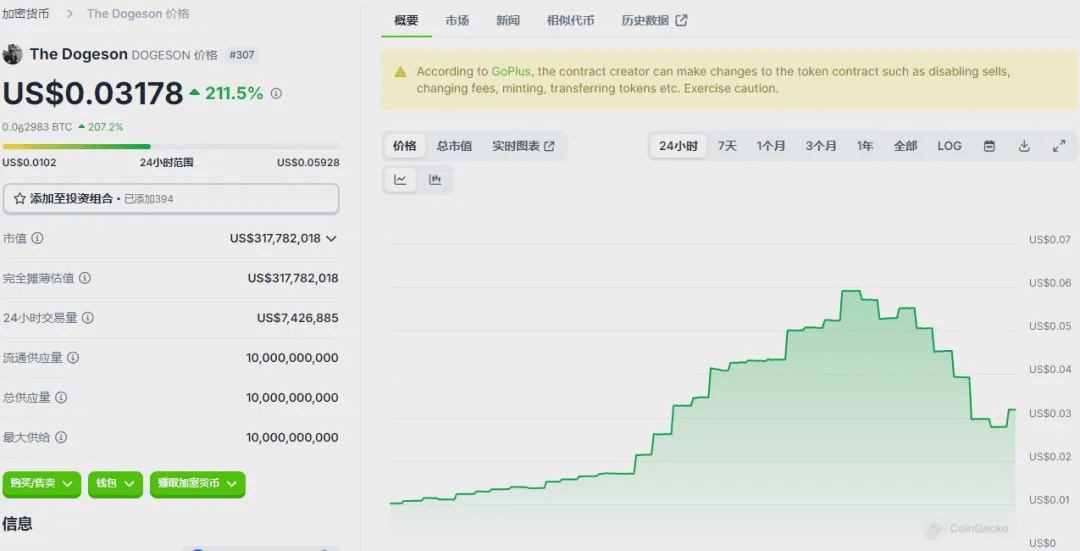The width and height of the screenshot is (1080, 551).
Task: Open the 历史数据 tab
Action: point(654,21)
